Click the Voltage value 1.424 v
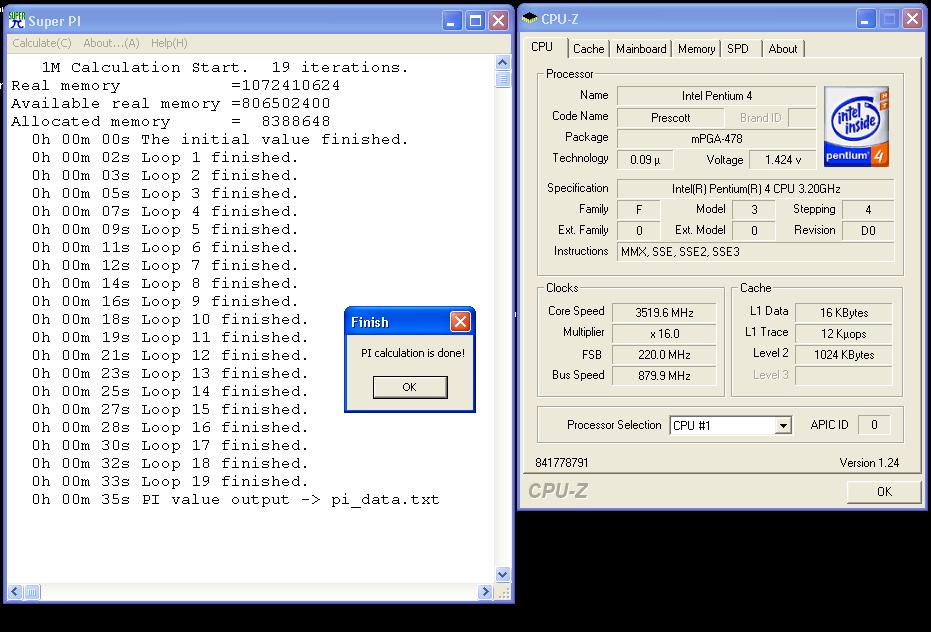 [x=783, y=160]
